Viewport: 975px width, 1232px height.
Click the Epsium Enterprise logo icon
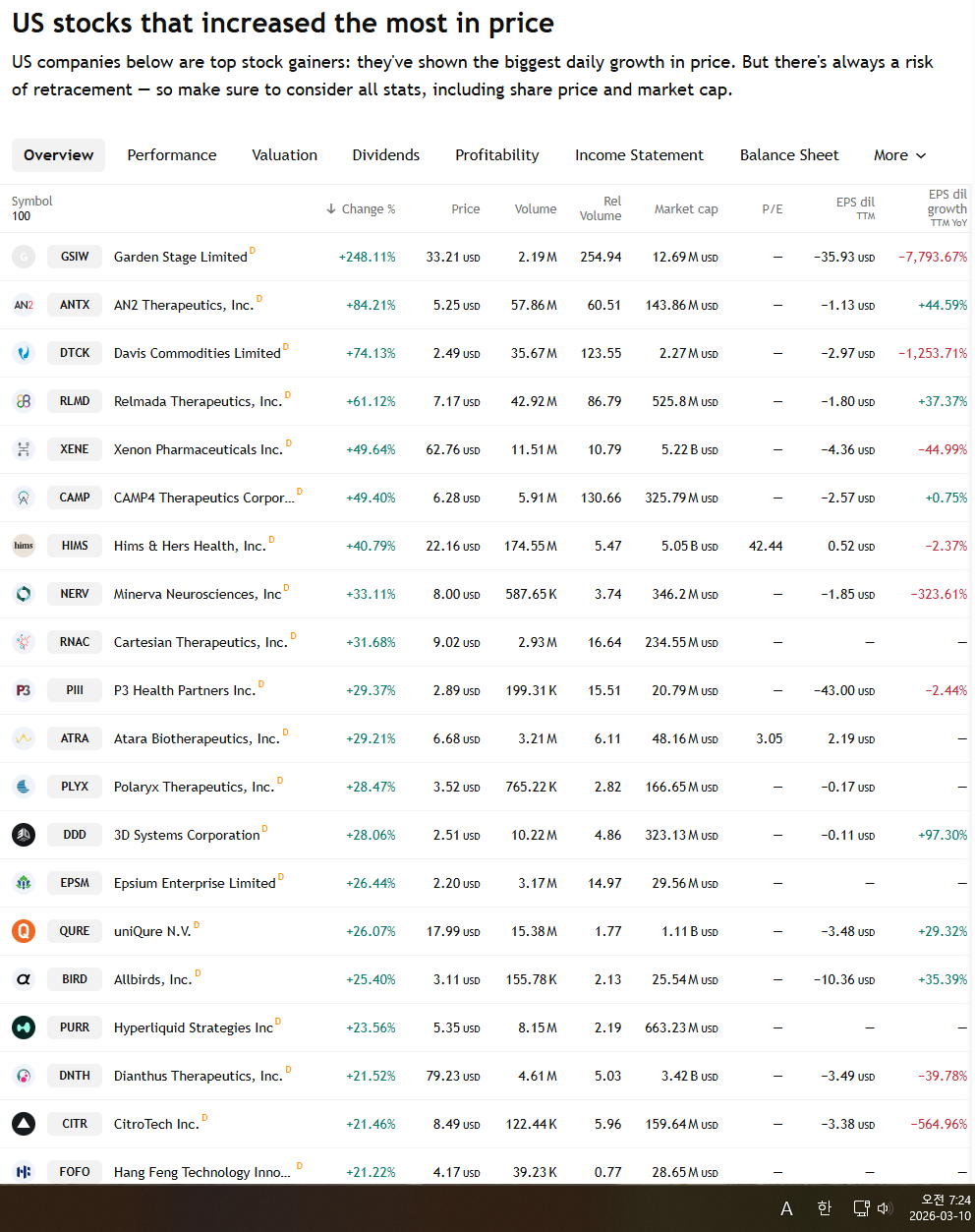click(24, 883)
